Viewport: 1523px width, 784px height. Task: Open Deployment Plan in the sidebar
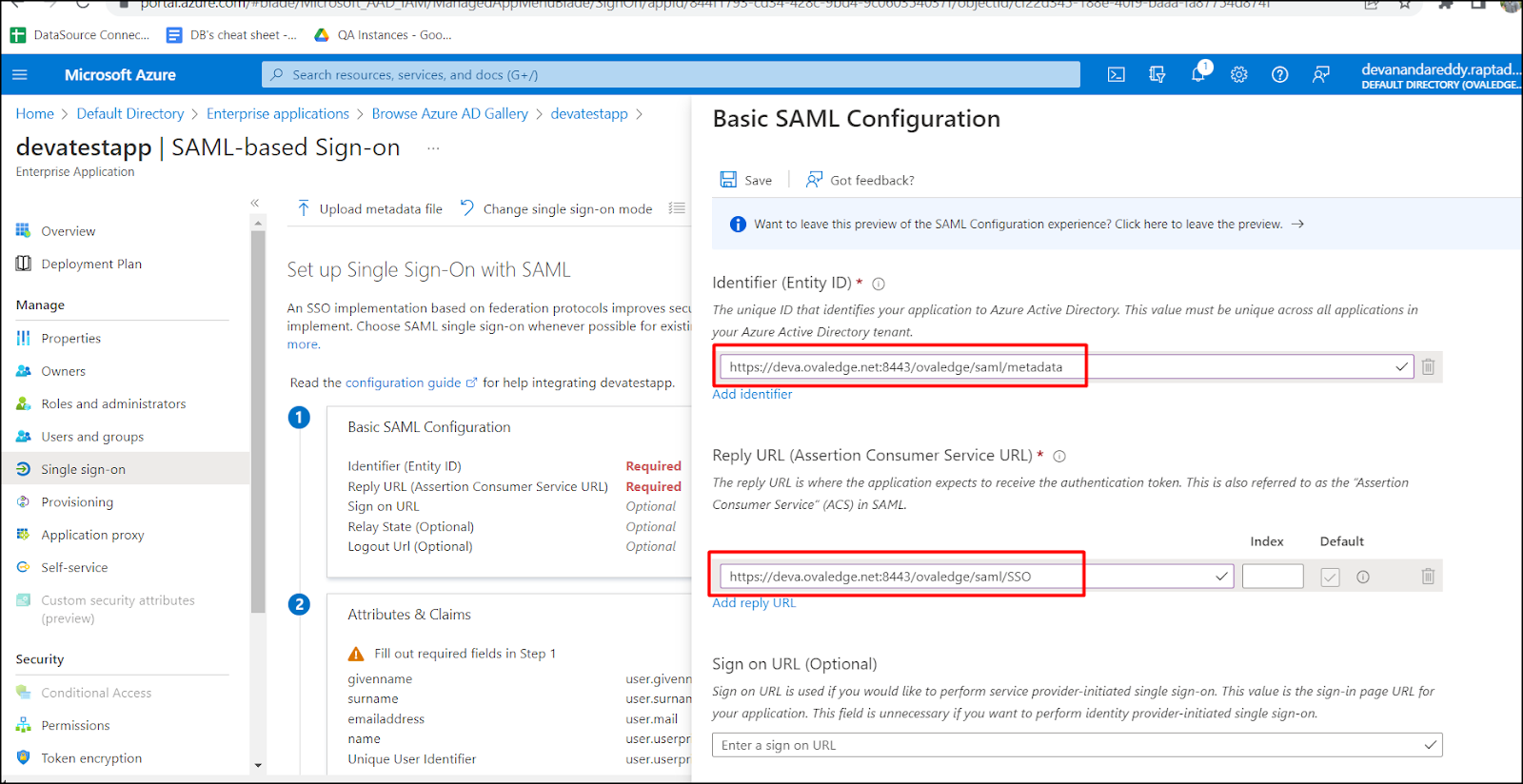click(x=91, y=264)
